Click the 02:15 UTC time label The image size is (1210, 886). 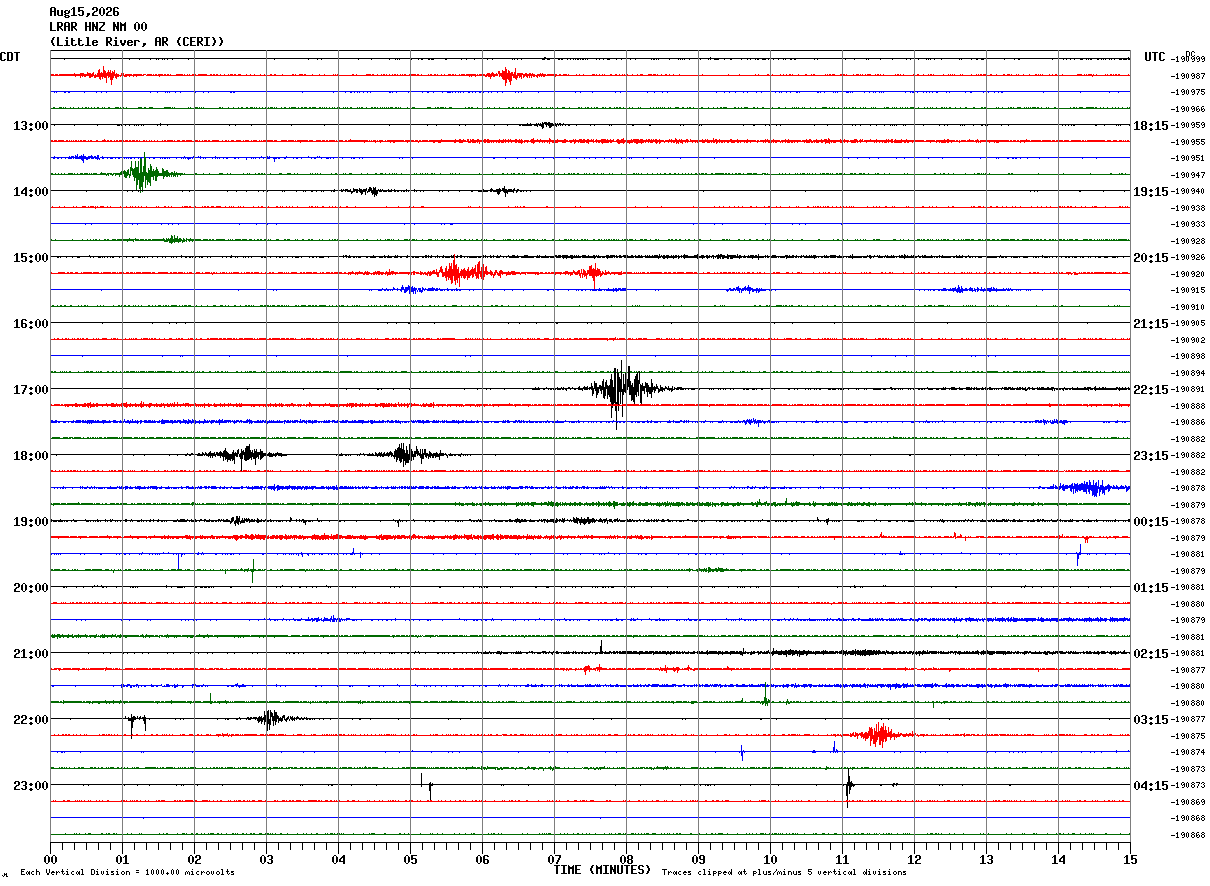pos(1151,653)
